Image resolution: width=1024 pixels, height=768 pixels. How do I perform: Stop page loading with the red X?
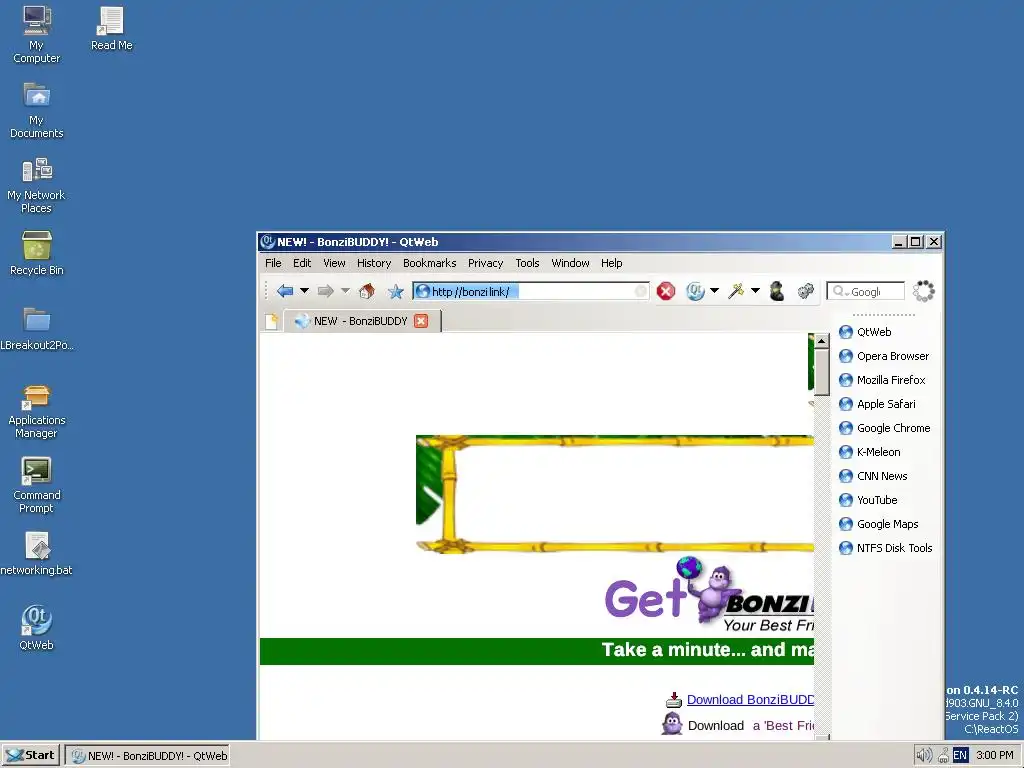(x=665, y=291)
